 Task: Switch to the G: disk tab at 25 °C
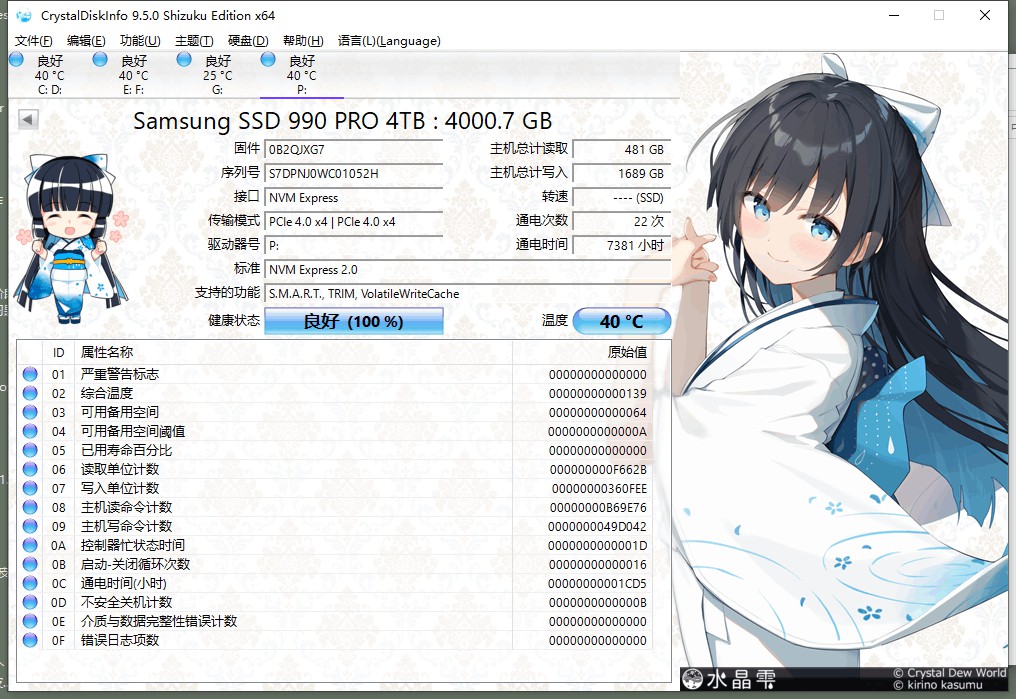(218, 74)
